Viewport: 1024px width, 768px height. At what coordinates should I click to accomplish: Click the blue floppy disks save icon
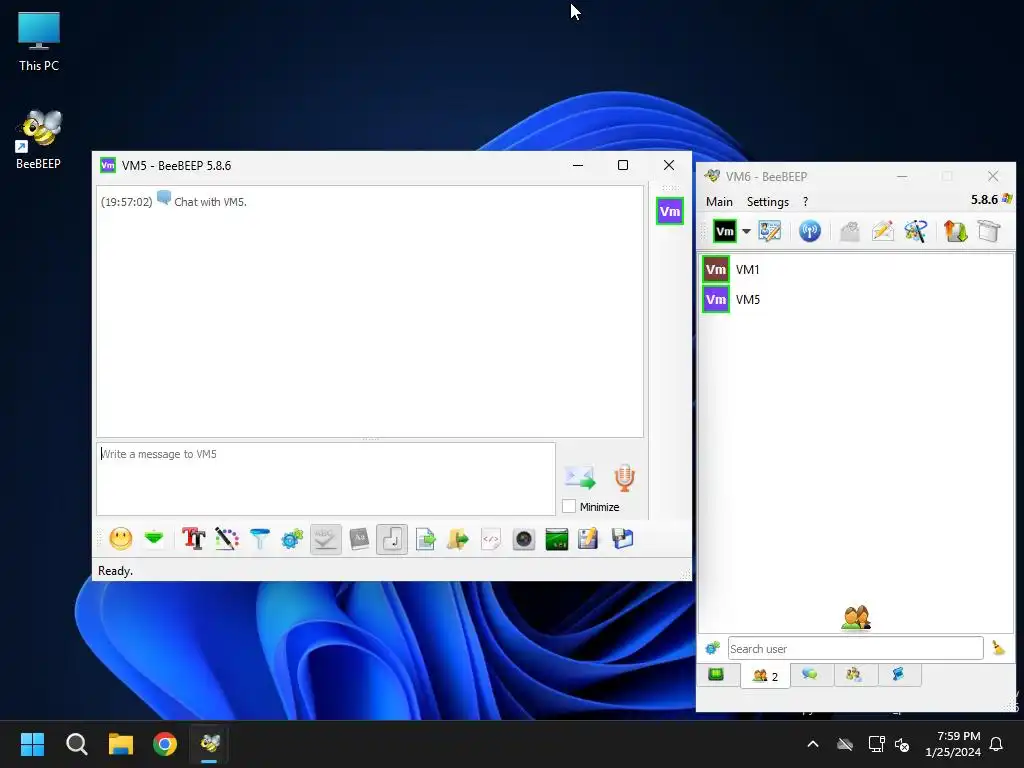pos(622,539)
